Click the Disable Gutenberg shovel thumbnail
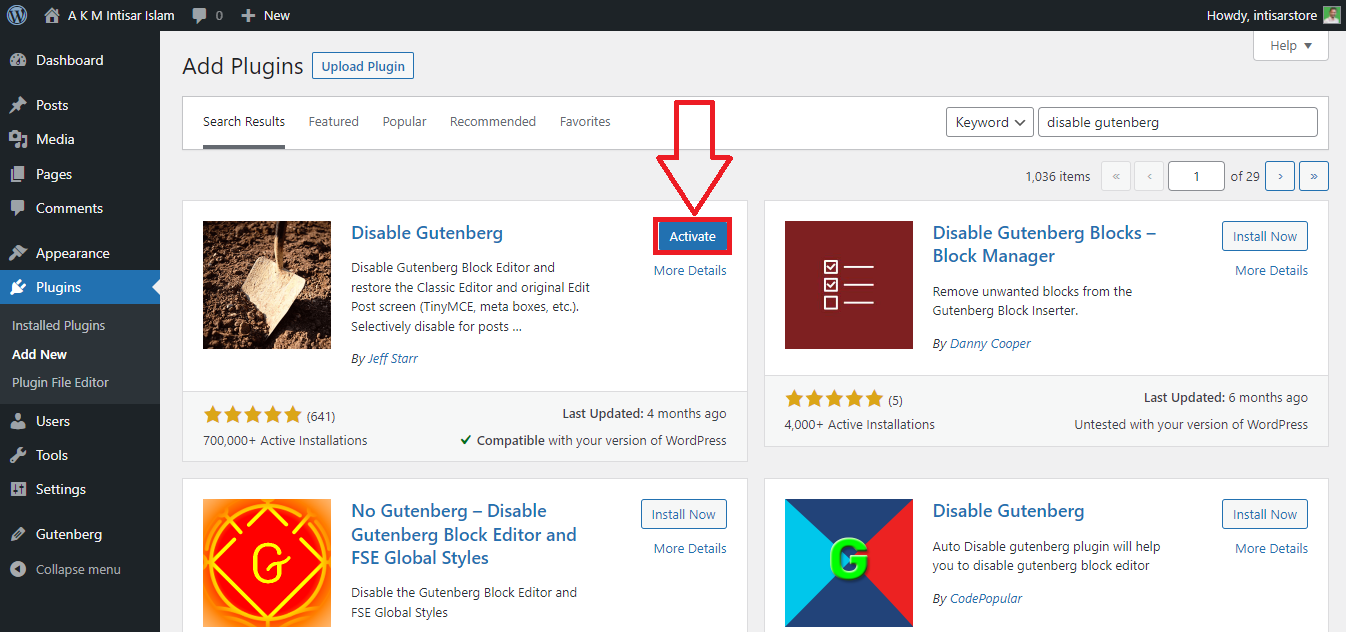 [x=267, y=285]
